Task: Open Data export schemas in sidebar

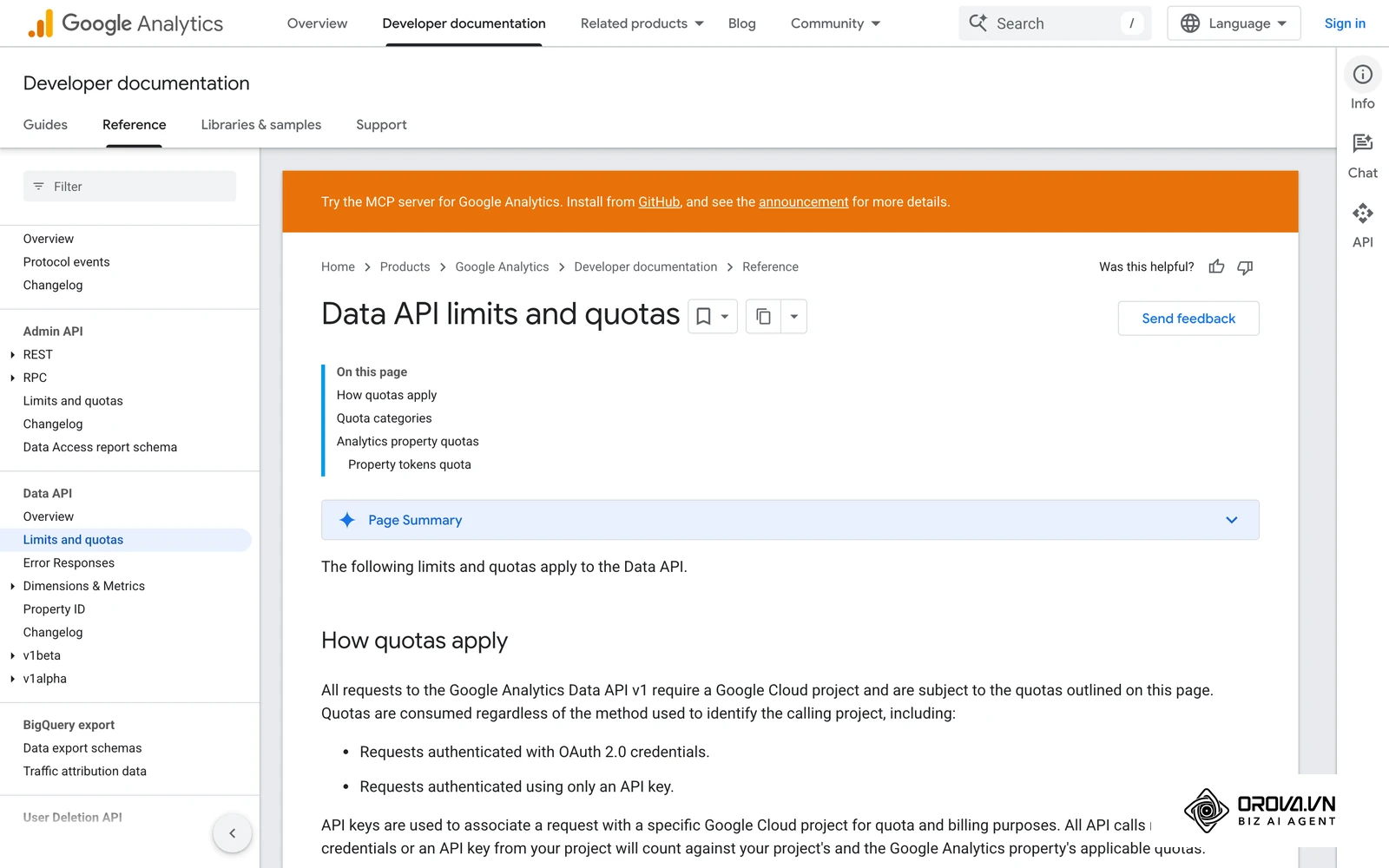Action: [x=82, y=748]
